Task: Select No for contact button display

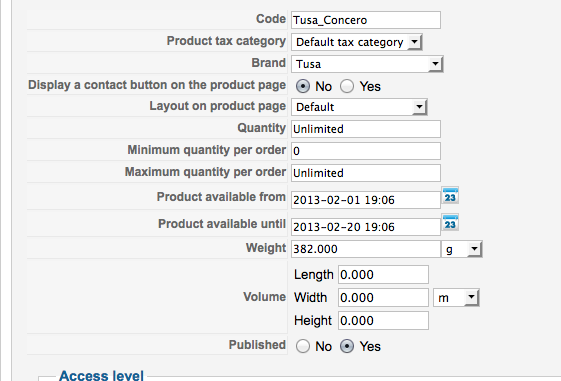Action: coord(303,86)
